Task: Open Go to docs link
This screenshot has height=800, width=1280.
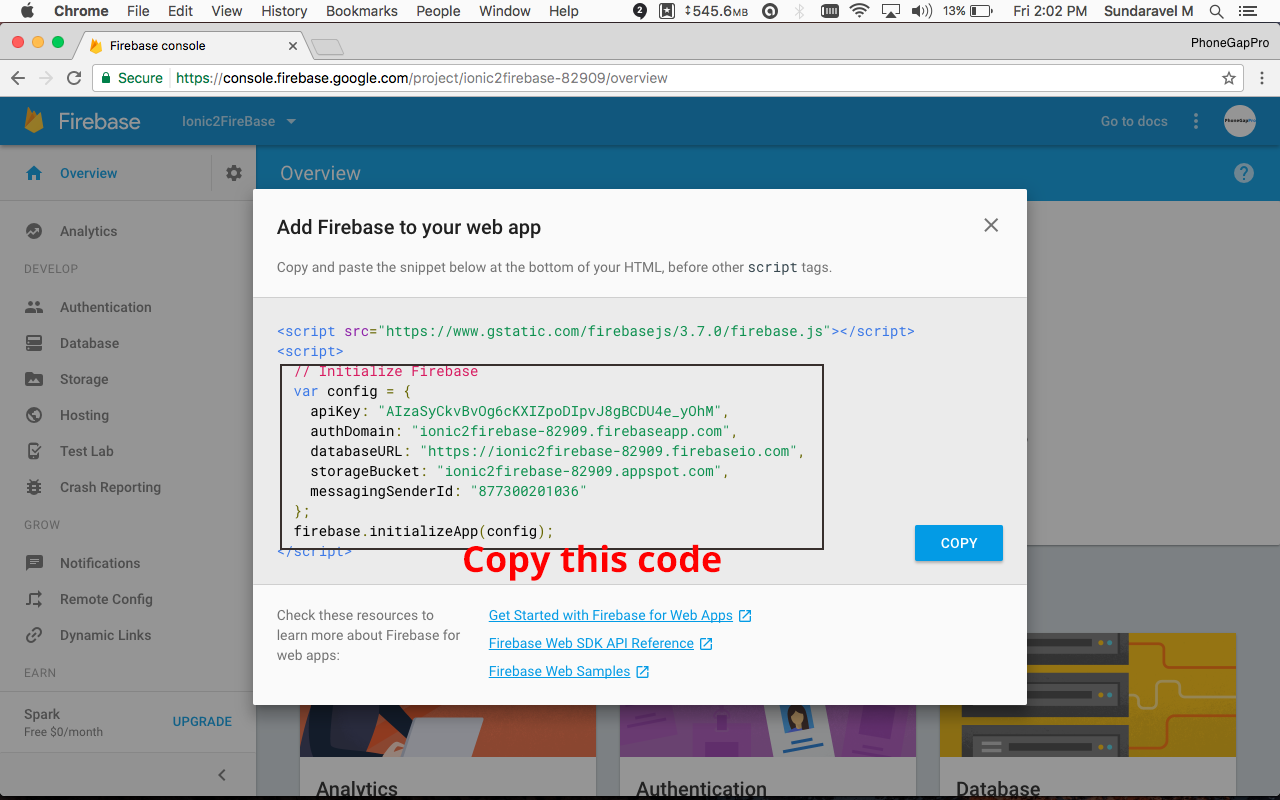Action: click(x=1134, y=121)
